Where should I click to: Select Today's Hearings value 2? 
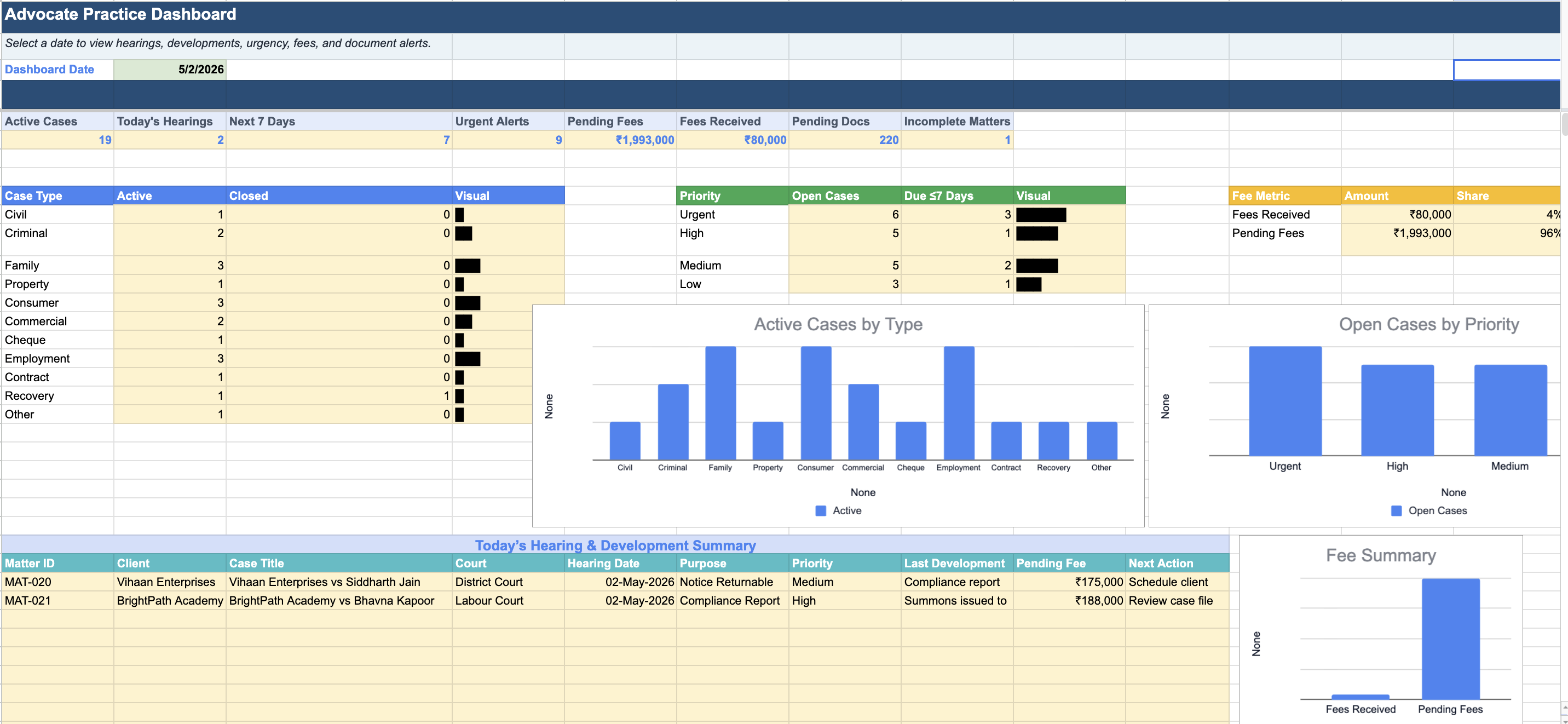point(170,140)
